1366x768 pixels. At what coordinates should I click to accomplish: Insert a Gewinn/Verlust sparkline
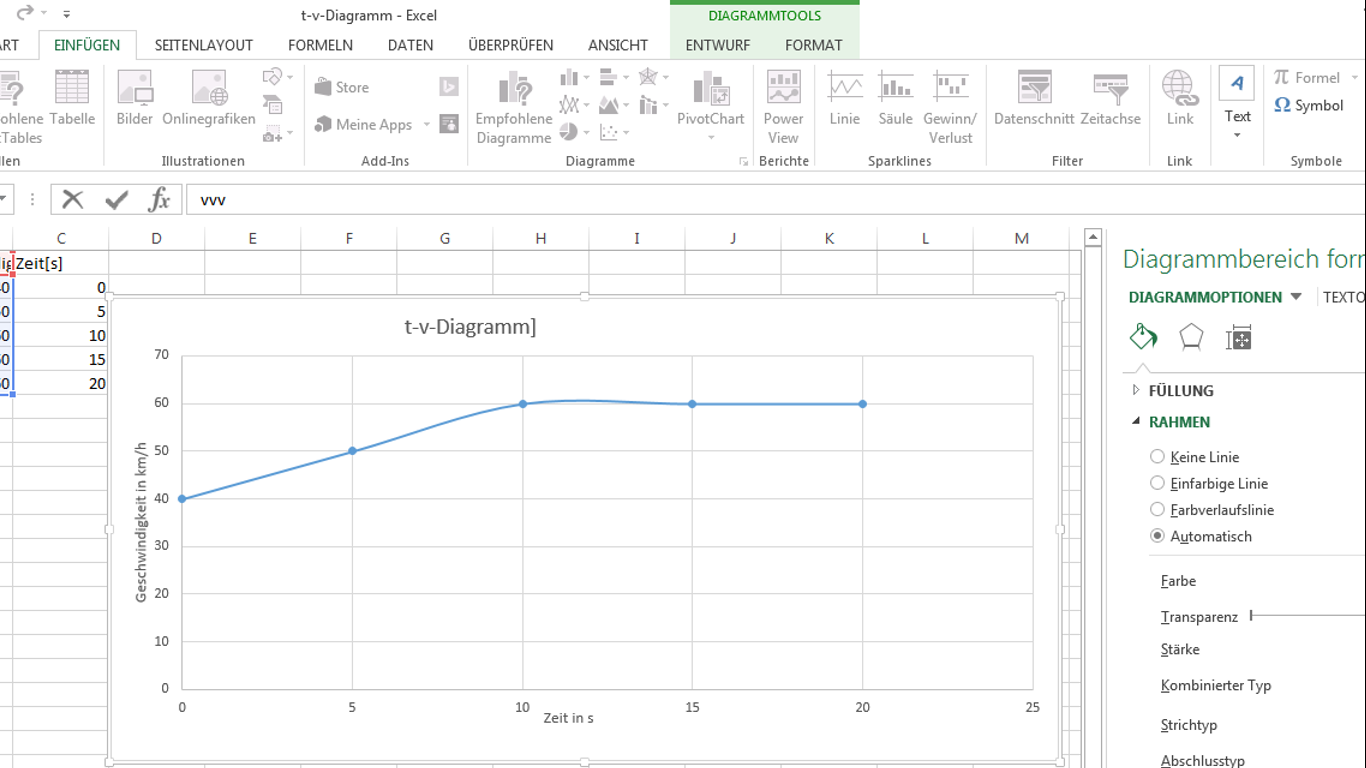950,107
